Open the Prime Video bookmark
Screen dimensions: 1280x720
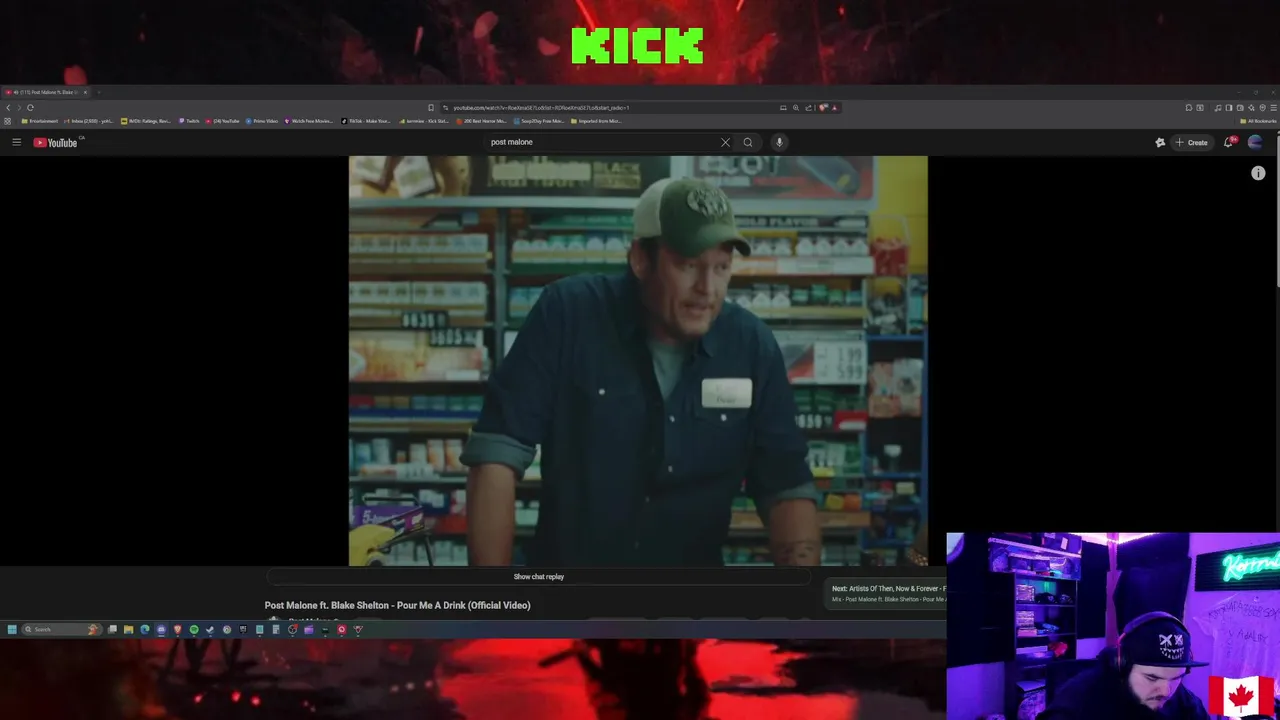(x=261, y=121)
